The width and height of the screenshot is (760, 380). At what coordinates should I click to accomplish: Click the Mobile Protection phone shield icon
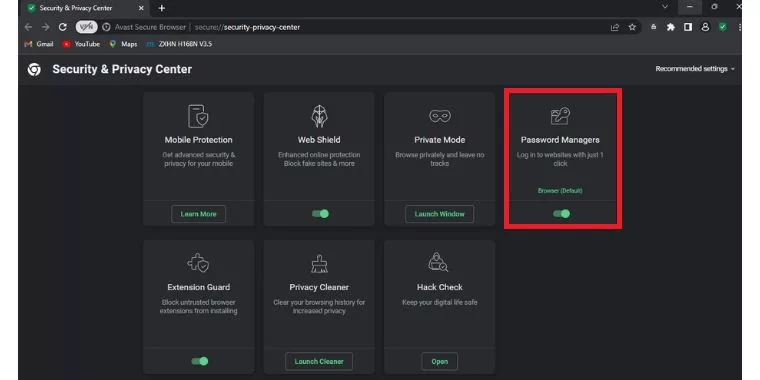click(x=198, y=116)
